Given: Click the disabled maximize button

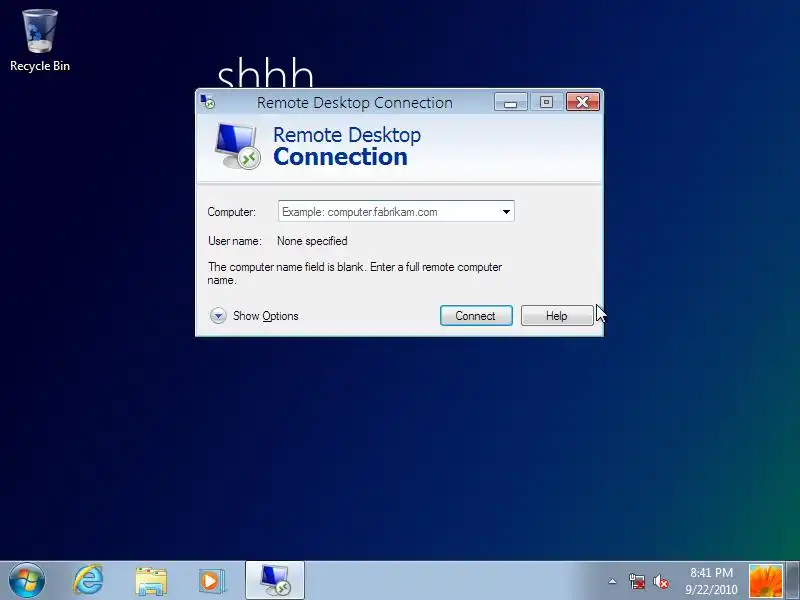Looking at the screenshot, I should [x=546, y=102].
